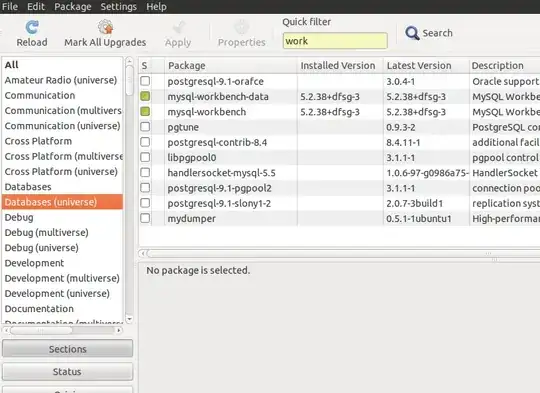Click section list horizontal scroll-right arrow
Image resolution: width=540 pixels, height=393 pixels.
tap(119, 330)
